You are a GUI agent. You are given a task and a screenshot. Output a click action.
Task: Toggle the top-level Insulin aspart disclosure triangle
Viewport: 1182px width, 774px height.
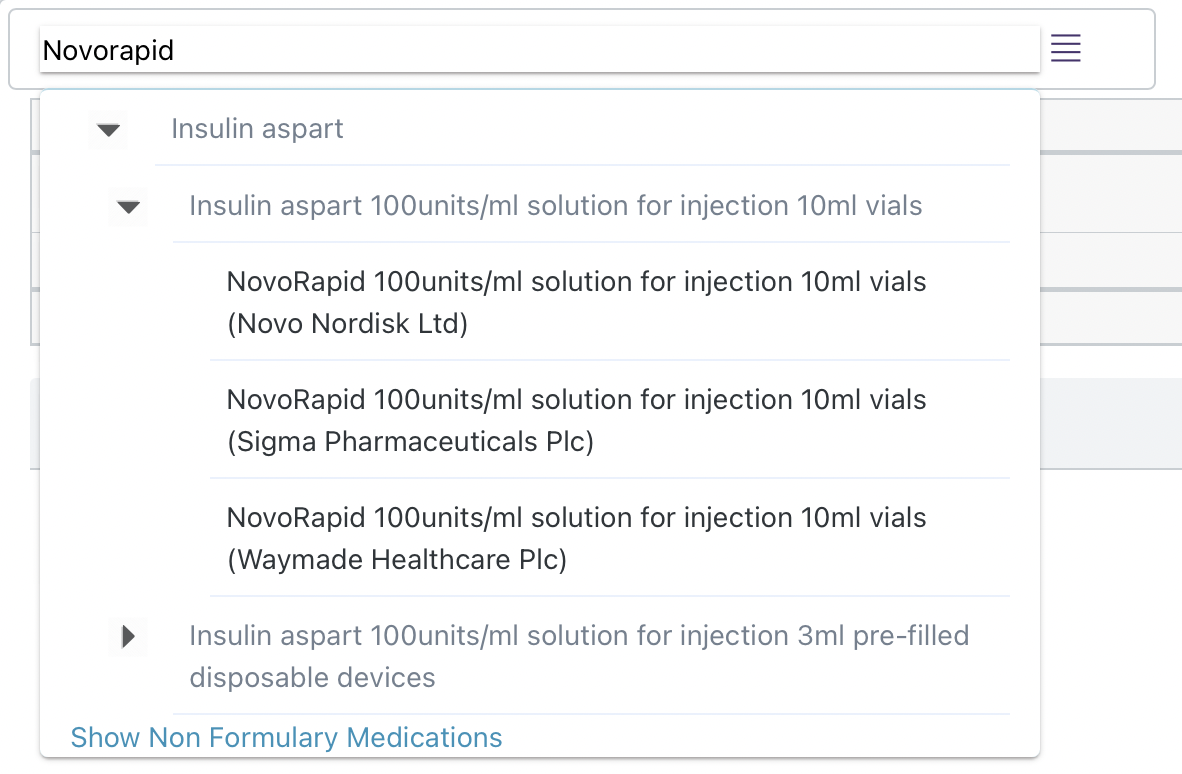(108, 130)
